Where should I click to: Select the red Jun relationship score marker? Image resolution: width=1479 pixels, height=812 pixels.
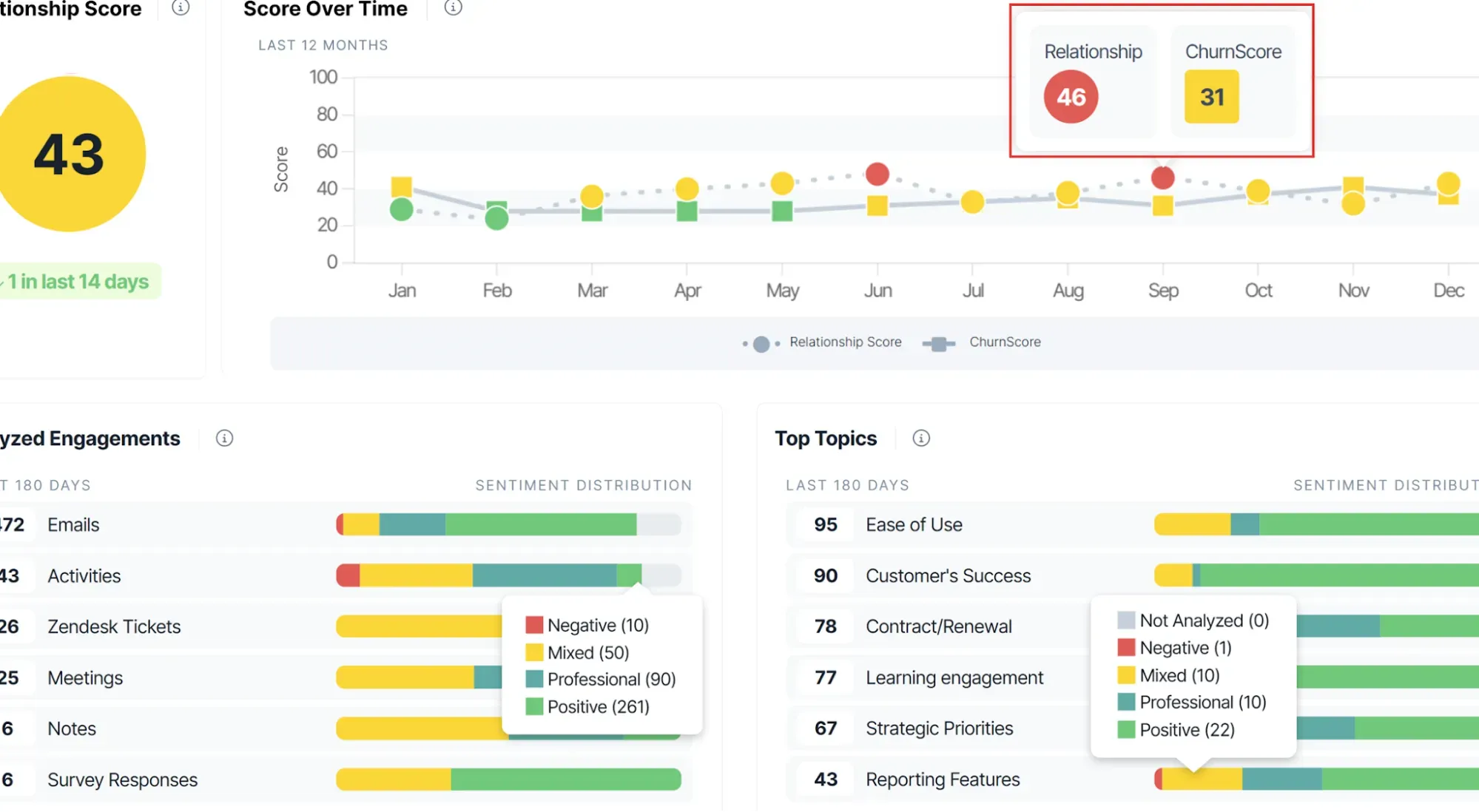tap(877, 175)
